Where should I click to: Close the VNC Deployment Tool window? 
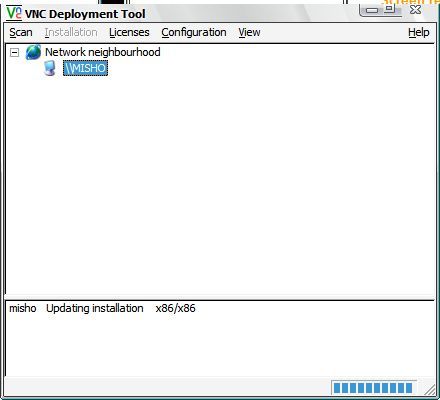[x=416, y=9]
